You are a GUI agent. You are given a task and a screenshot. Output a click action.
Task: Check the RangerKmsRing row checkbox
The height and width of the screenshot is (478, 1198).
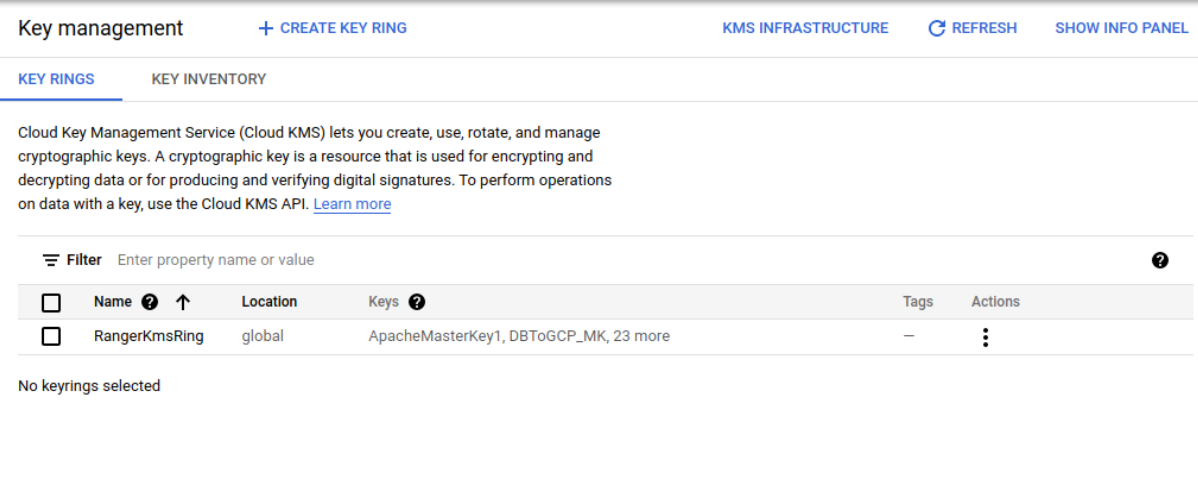pyautogui.click(x=51, y=337)
